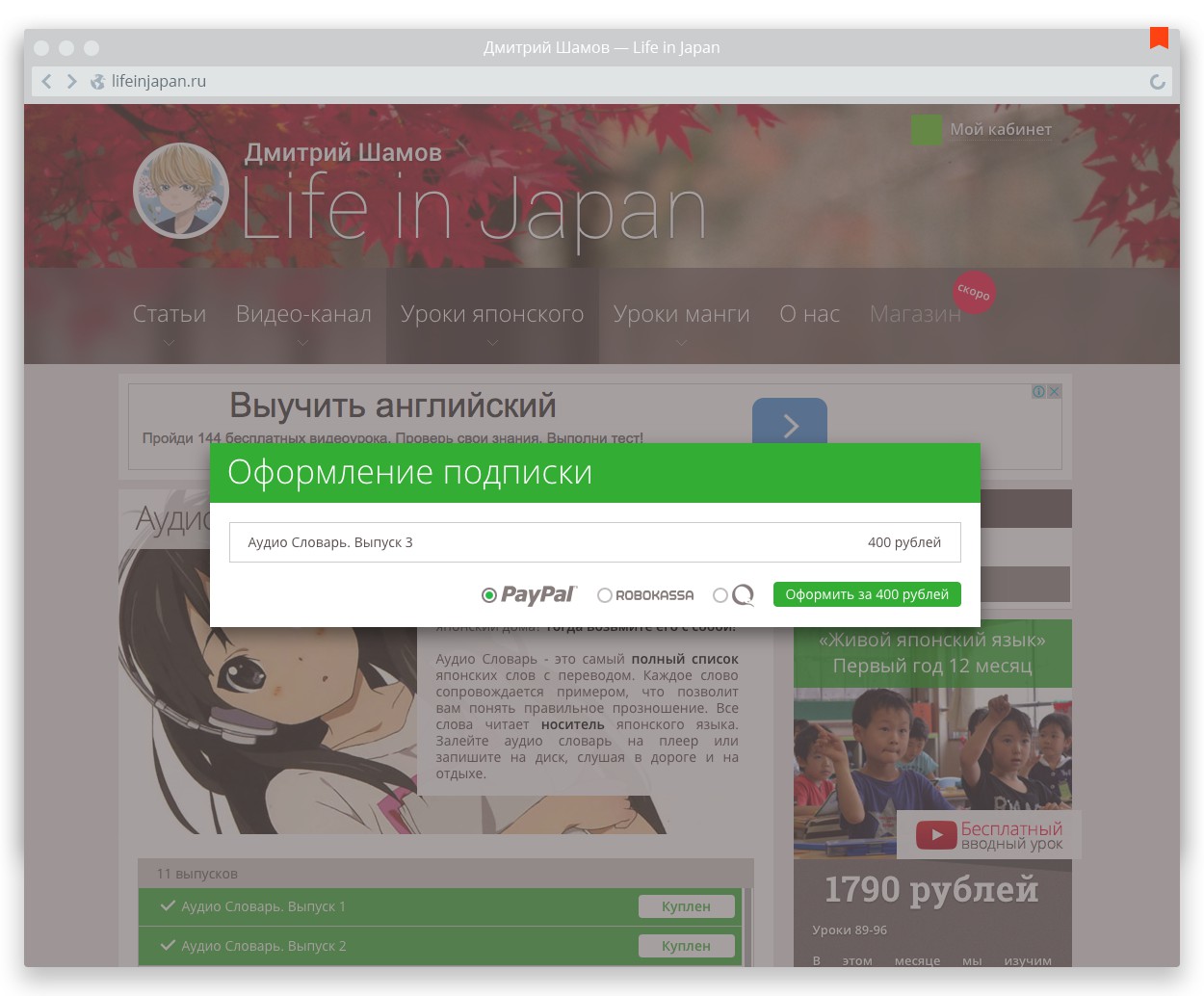Click the PayPal logo
Screen dimensions: 1204x996
point(538,594)
